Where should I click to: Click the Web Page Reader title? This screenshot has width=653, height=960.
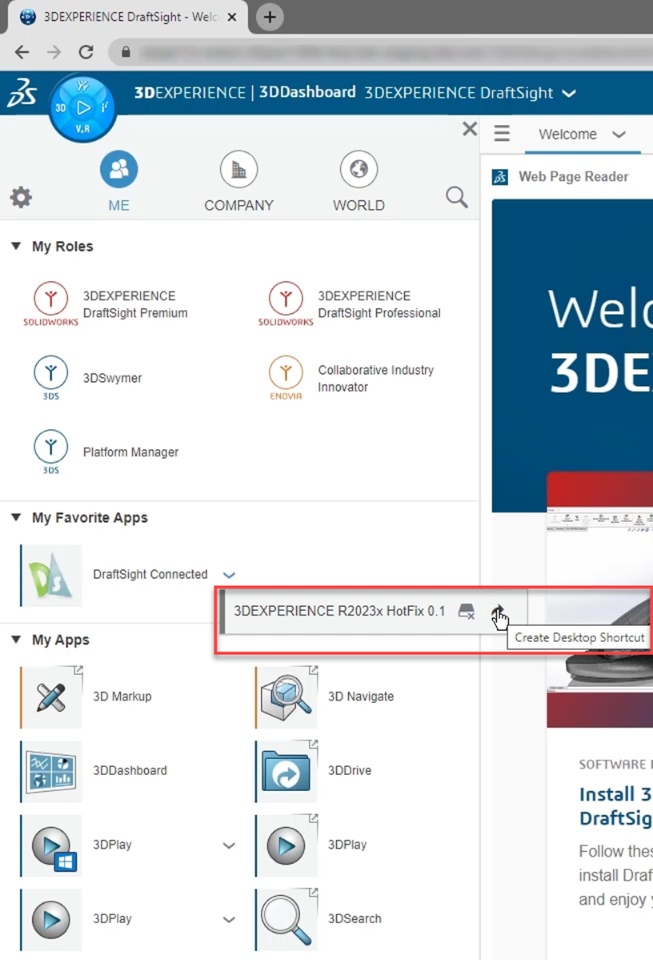[x=573, y=177]
